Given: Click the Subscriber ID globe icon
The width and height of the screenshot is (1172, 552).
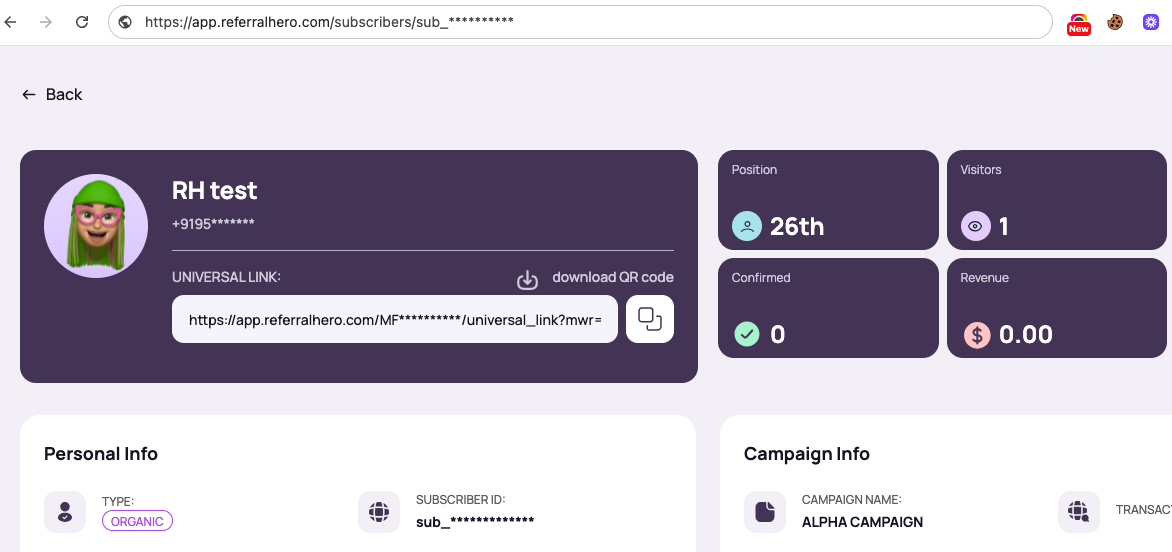Looking at the screenshot, I should 379,512.
